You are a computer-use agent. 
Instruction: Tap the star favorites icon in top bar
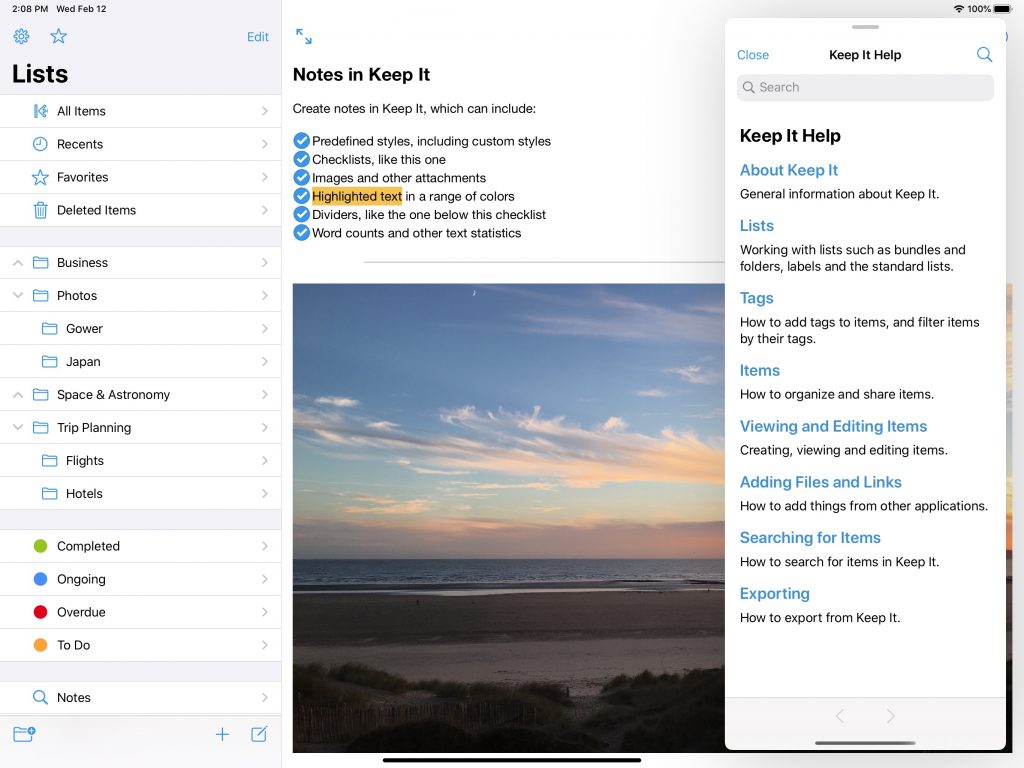click(59, 37)
